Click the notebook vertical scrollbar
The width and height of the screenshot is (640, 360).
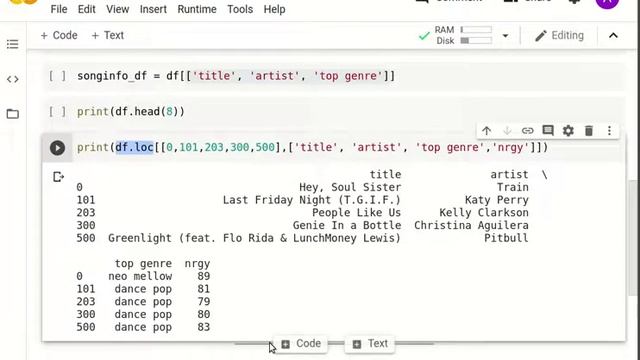coord(632,238)
